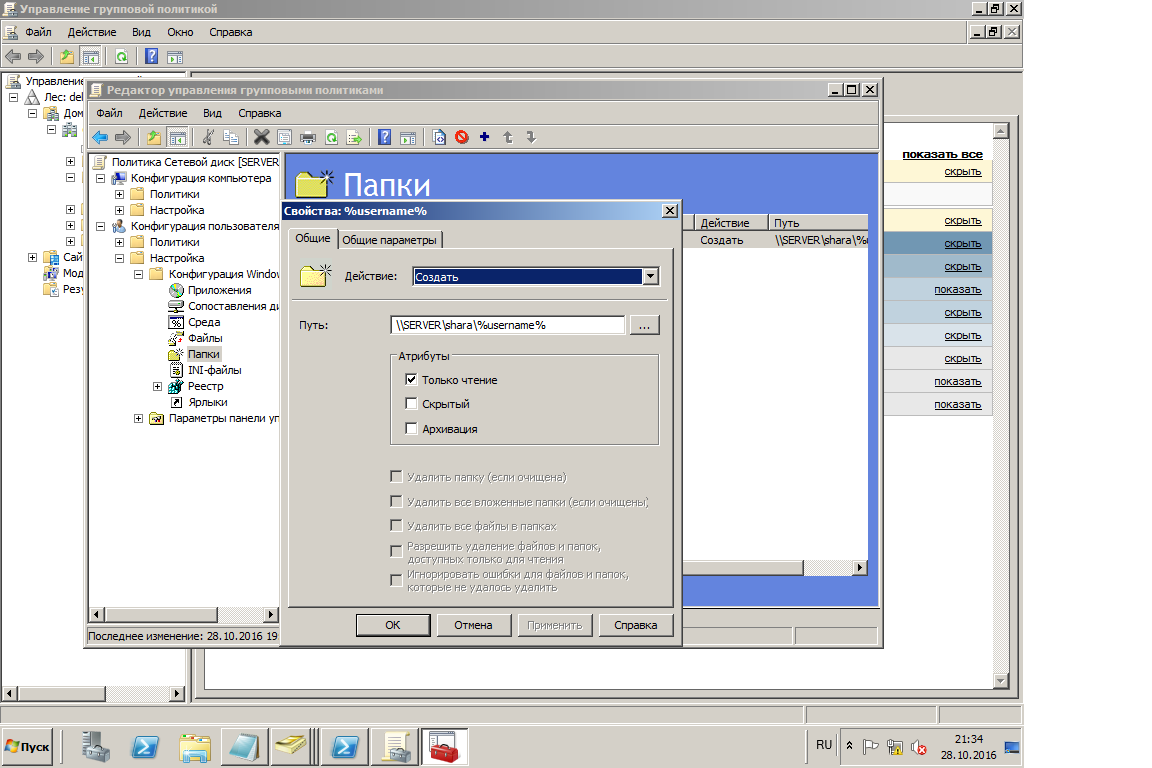The image size is (1152, 768).
Task: Toggle the 'Только чтение' checkbox
Action: pyautogui.click(x=411, y=380)
